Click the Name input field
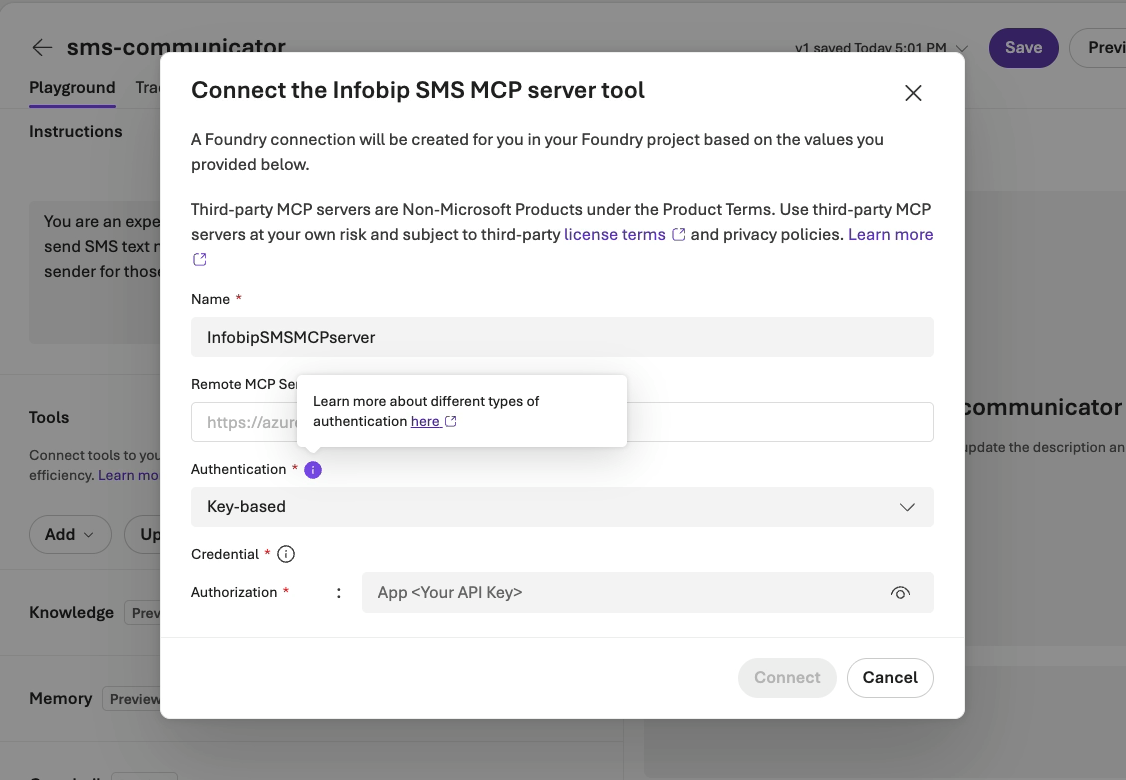Viewport: 1126px width, 780px height. click(x=562, y=337)
